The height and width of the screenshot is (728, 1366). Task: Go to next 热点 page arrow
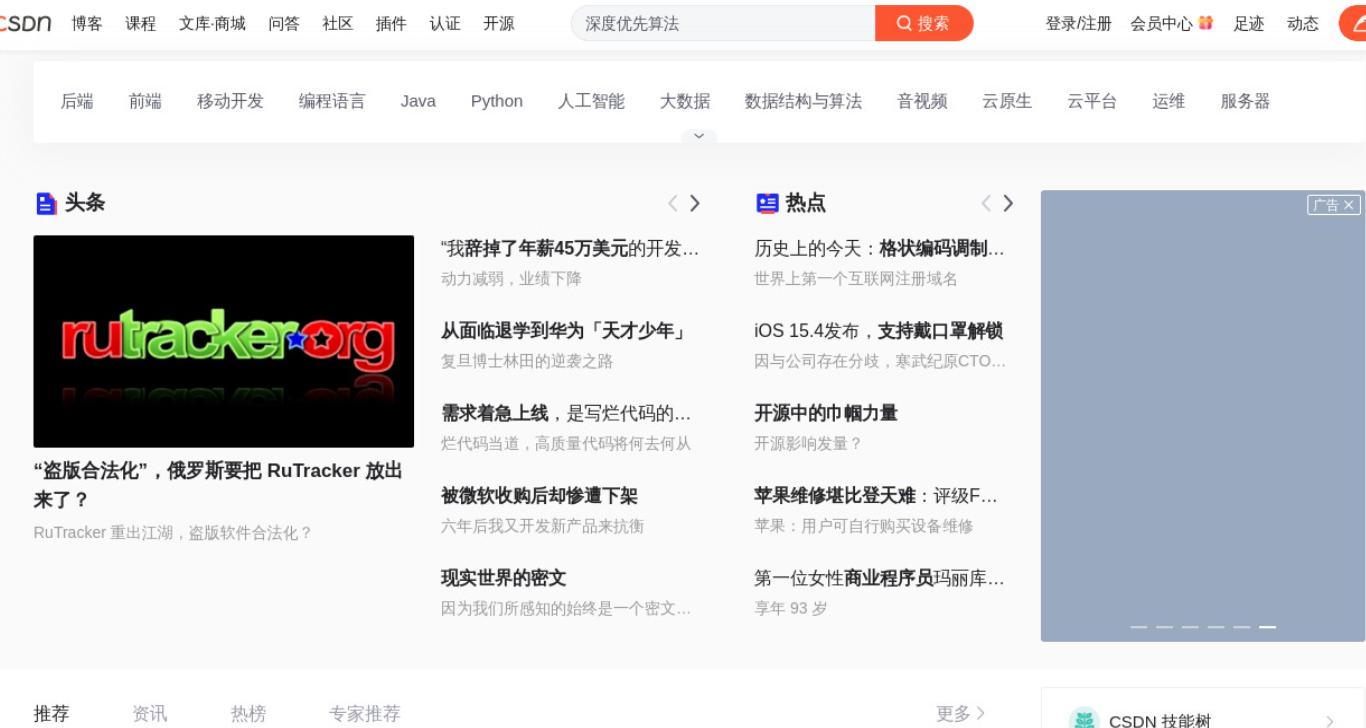pyautogui.click(x=1008, y=204)
